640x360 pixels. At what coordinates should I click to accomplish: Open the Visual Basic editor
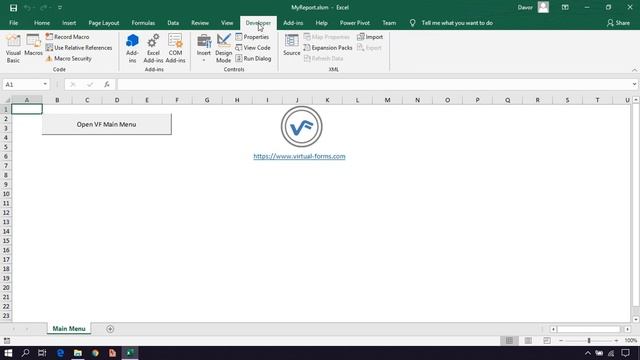13,48
